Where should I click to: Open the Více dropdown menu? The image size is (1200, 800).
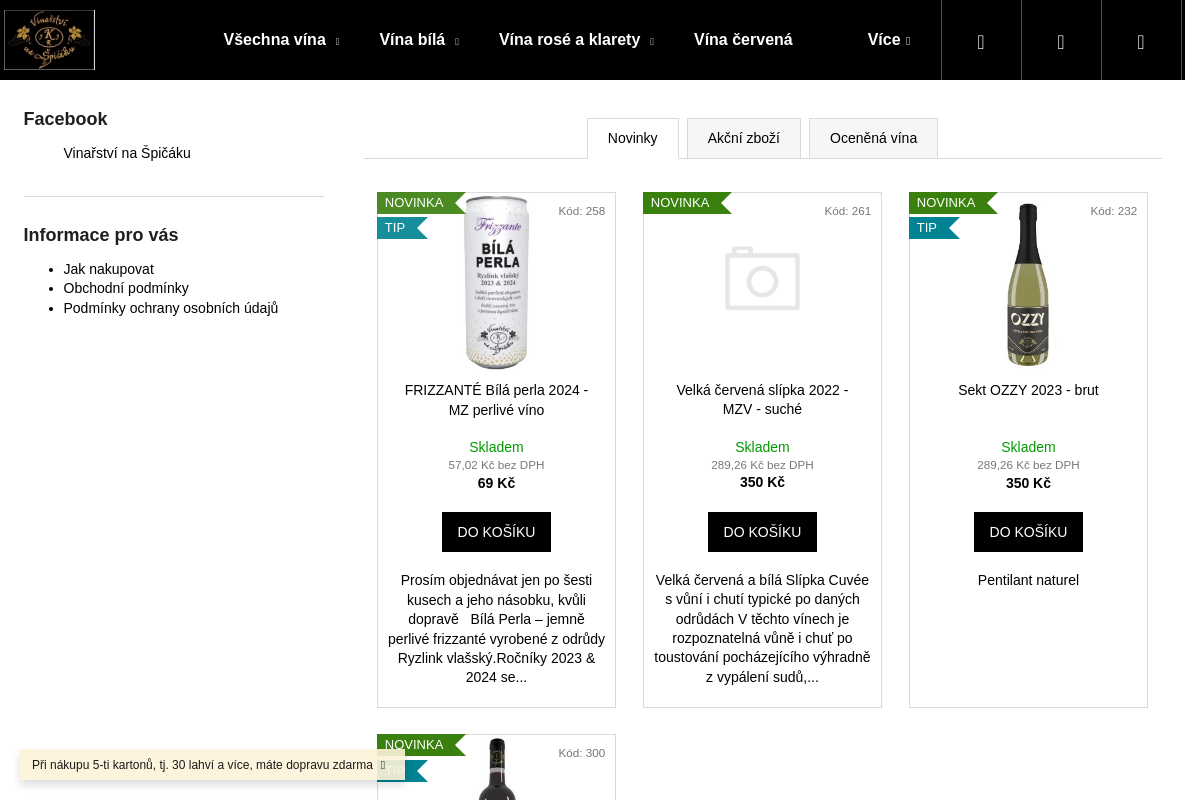(x=888, y=40)
